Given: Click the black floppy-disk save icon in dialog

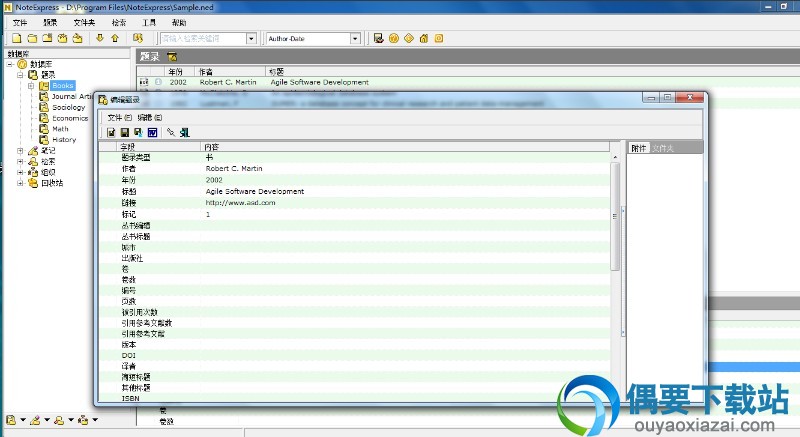Looking at the screenshot, I should click(124, 133).
